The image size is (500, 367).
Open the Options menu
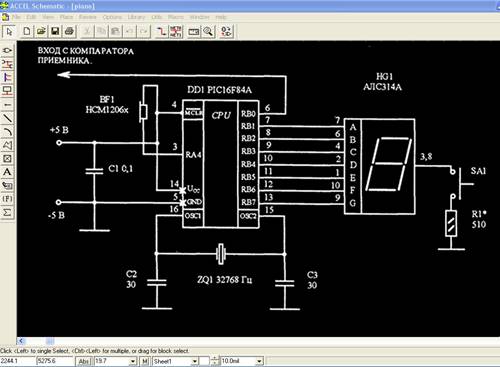click(112, 17)
